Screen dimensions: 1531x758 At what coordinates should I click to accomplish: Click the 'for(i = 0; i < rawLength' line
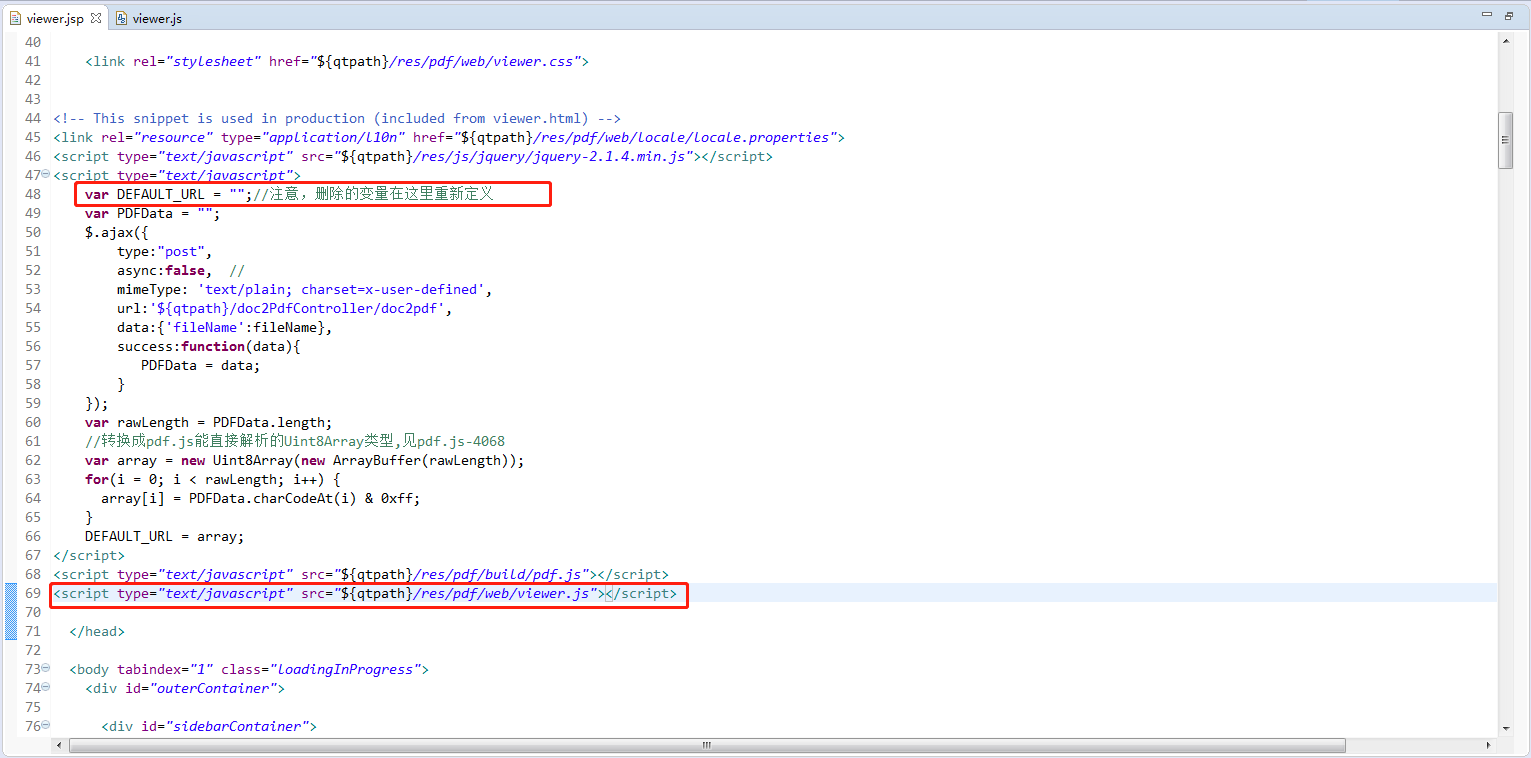(213, 479)
